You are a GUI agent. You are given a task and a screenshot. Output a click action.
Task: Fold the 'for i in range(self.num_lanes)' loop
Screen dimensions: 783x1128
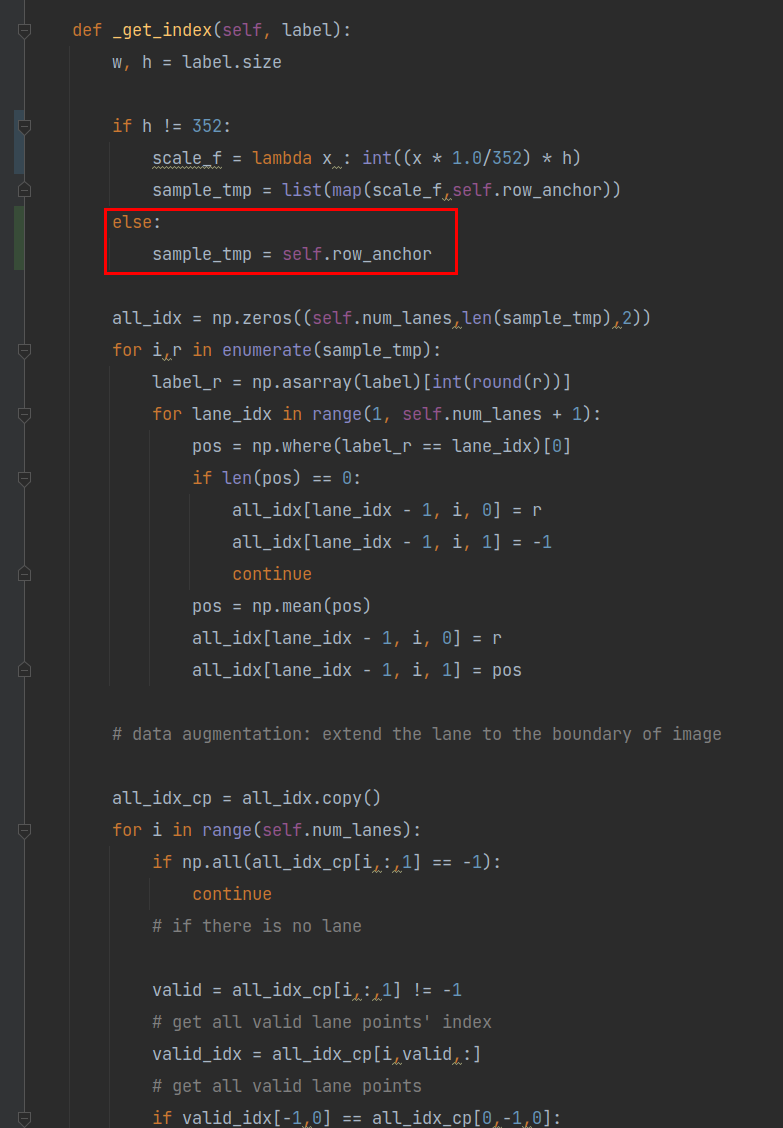(x=24, y=830)
